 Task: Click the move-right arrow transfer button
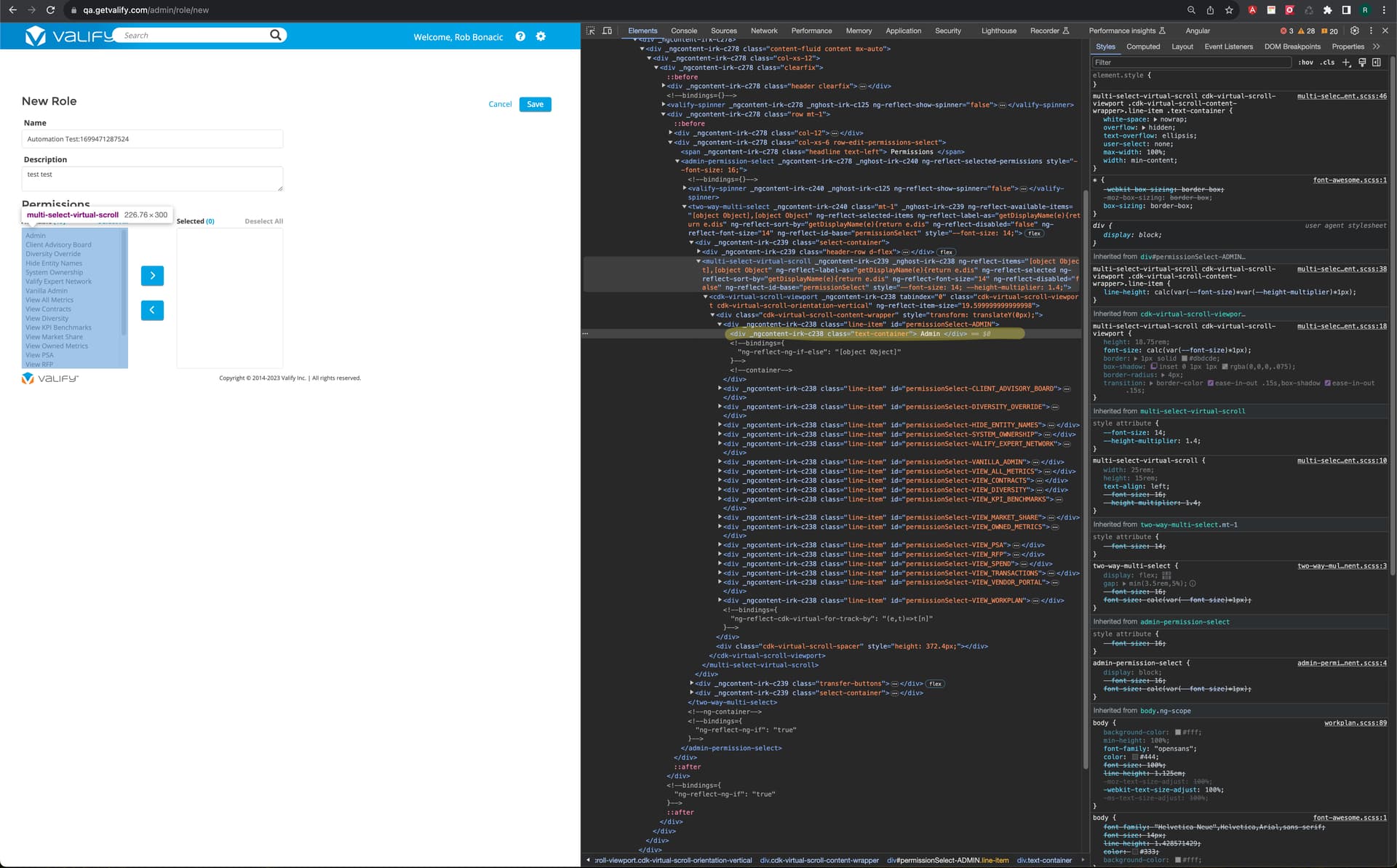tap(152, 276)
